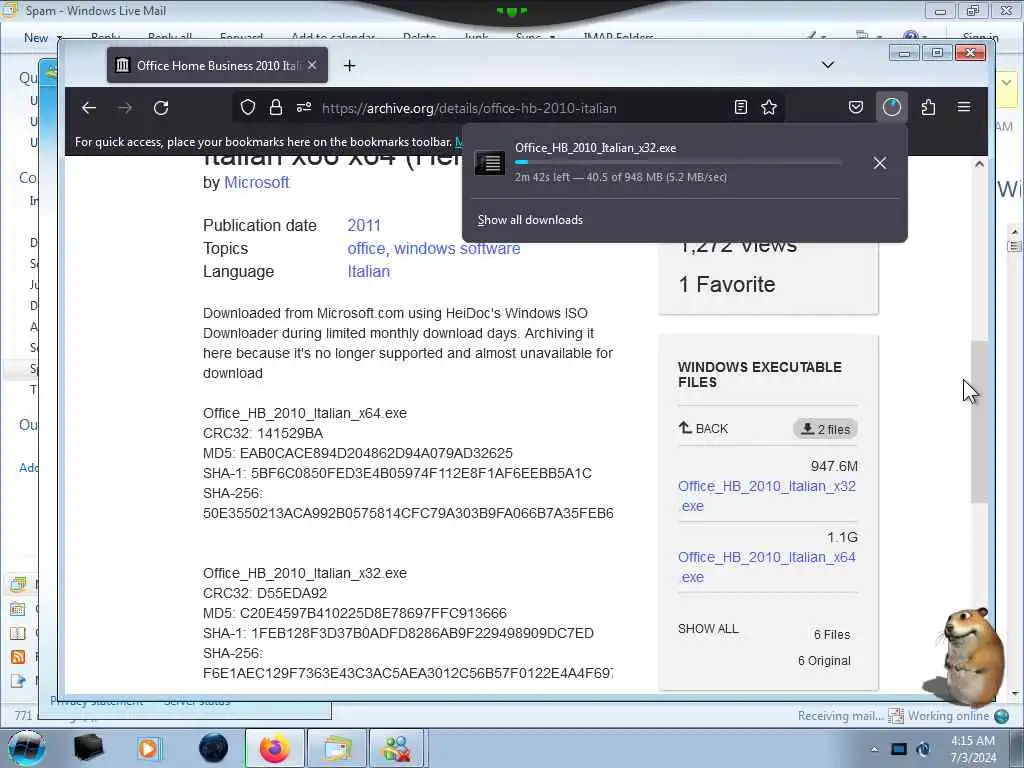Download Office_HB_2010_Italian_x64.exe link
Image resolution: width=1024 pixels, height=768 pixels.
click(x=767, y=567)
